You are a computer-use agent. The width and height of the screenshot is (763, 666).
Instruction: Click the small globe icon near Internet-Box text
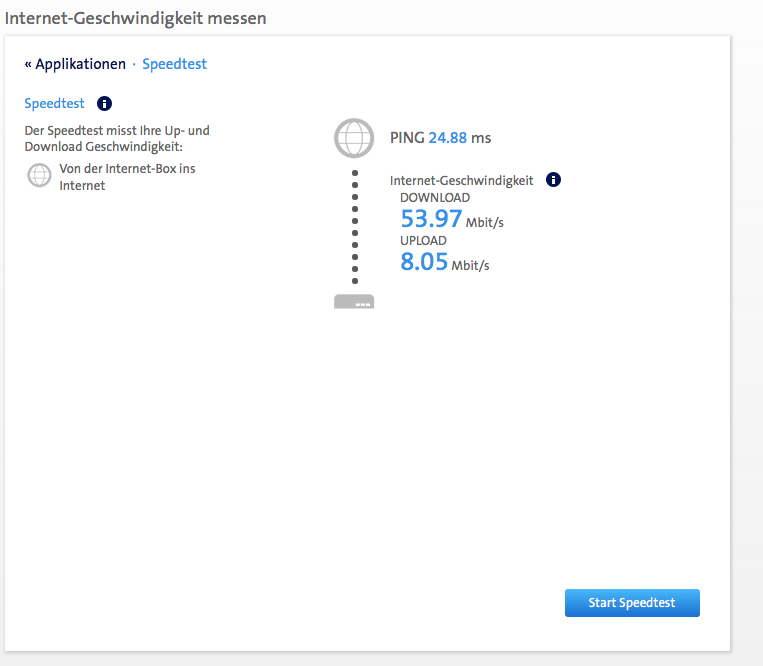tap(39, 175)
